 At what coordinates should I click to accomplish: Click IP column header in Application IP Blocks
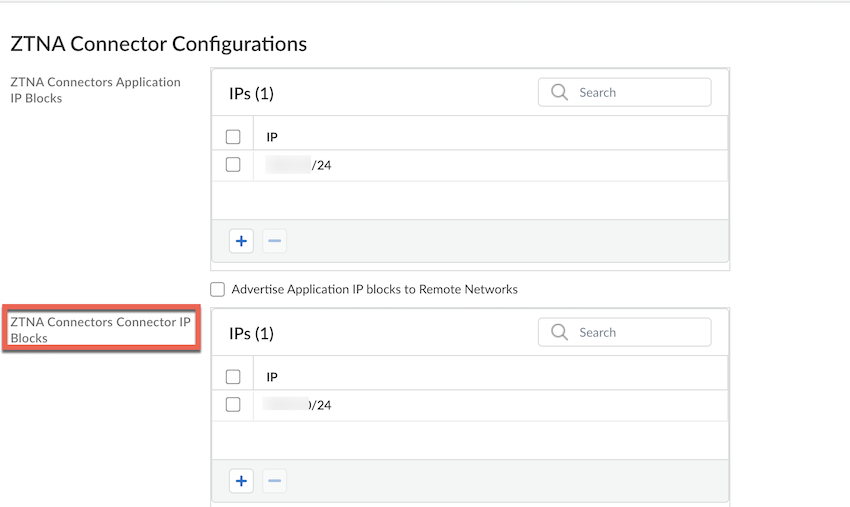[x=272, y=137]
